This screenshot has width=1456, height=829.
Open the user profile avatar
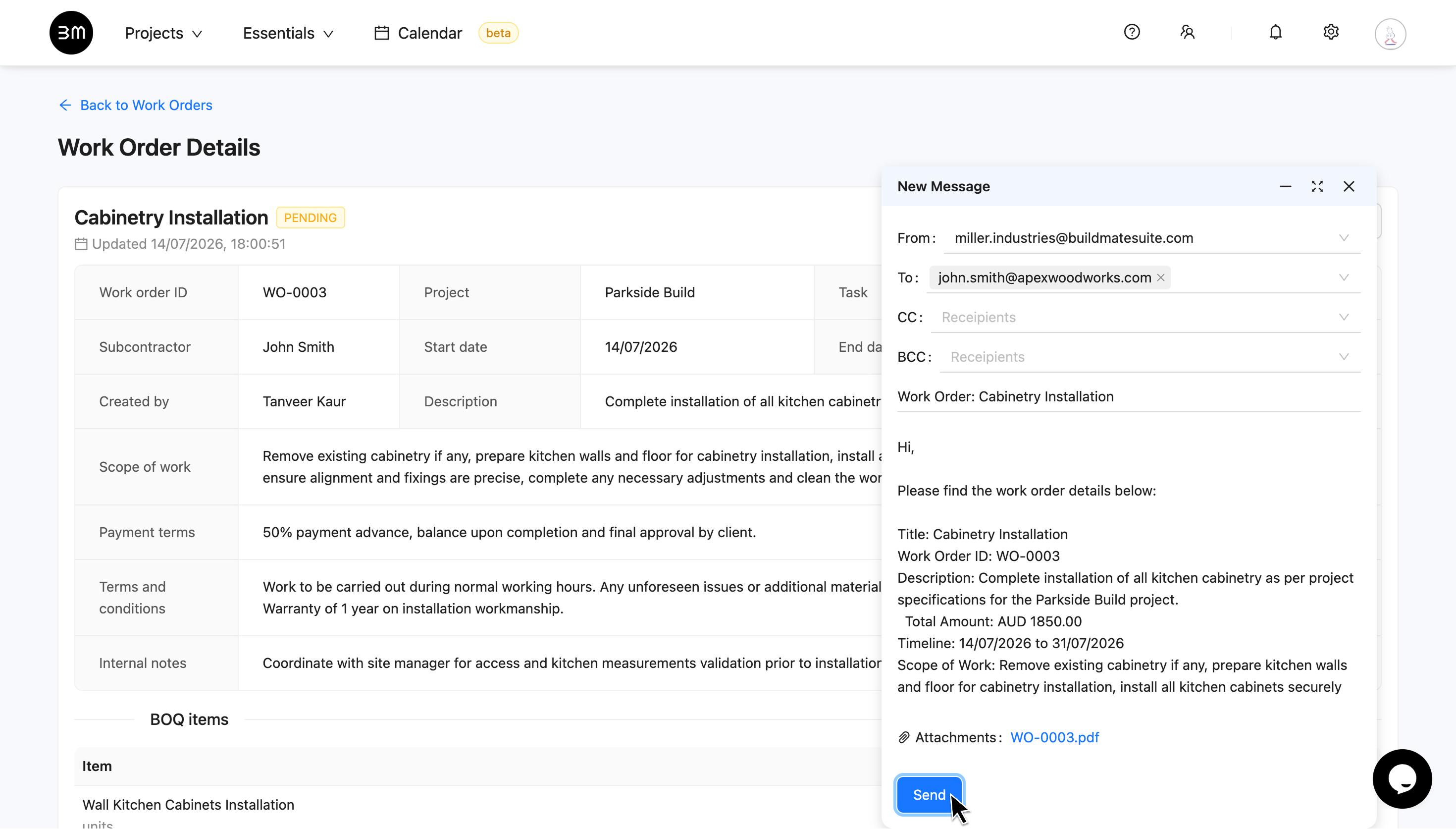click(1390, 34)
